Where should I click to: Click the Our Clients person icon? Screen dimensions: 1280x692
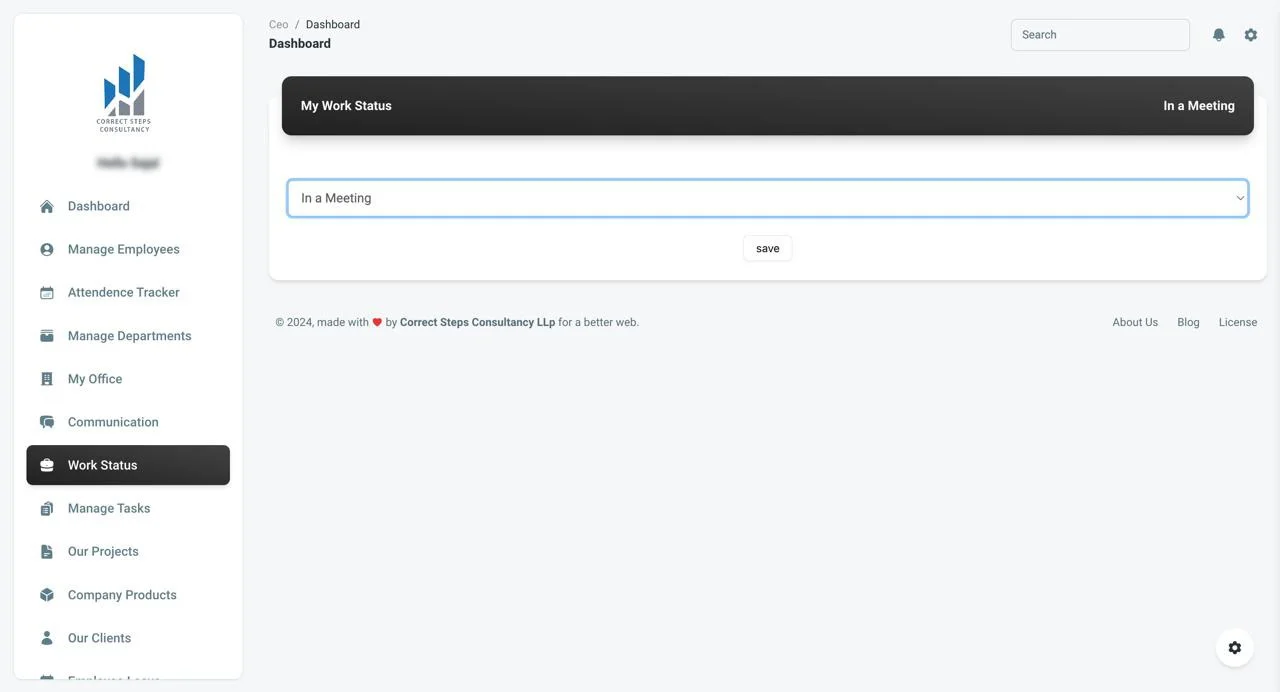pyautogui.click(x=47, y=638)
